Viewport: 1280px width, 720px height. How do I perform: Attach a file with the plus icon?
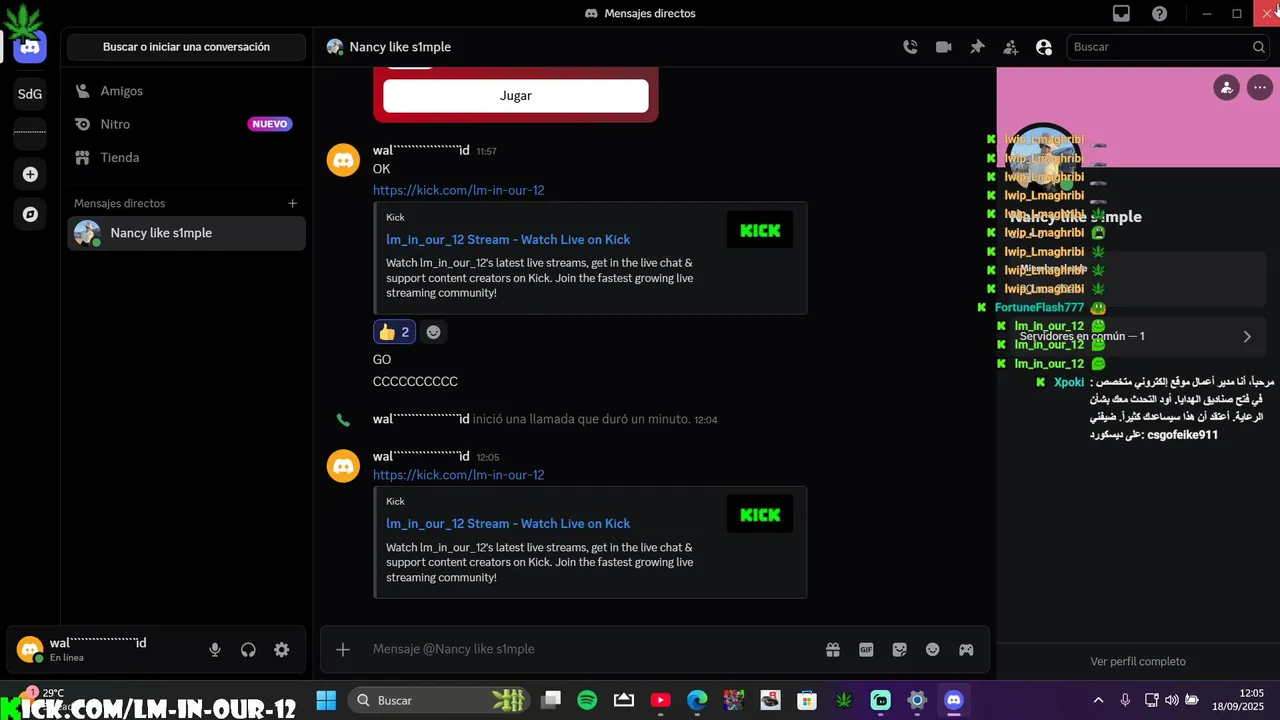(343, 649)
